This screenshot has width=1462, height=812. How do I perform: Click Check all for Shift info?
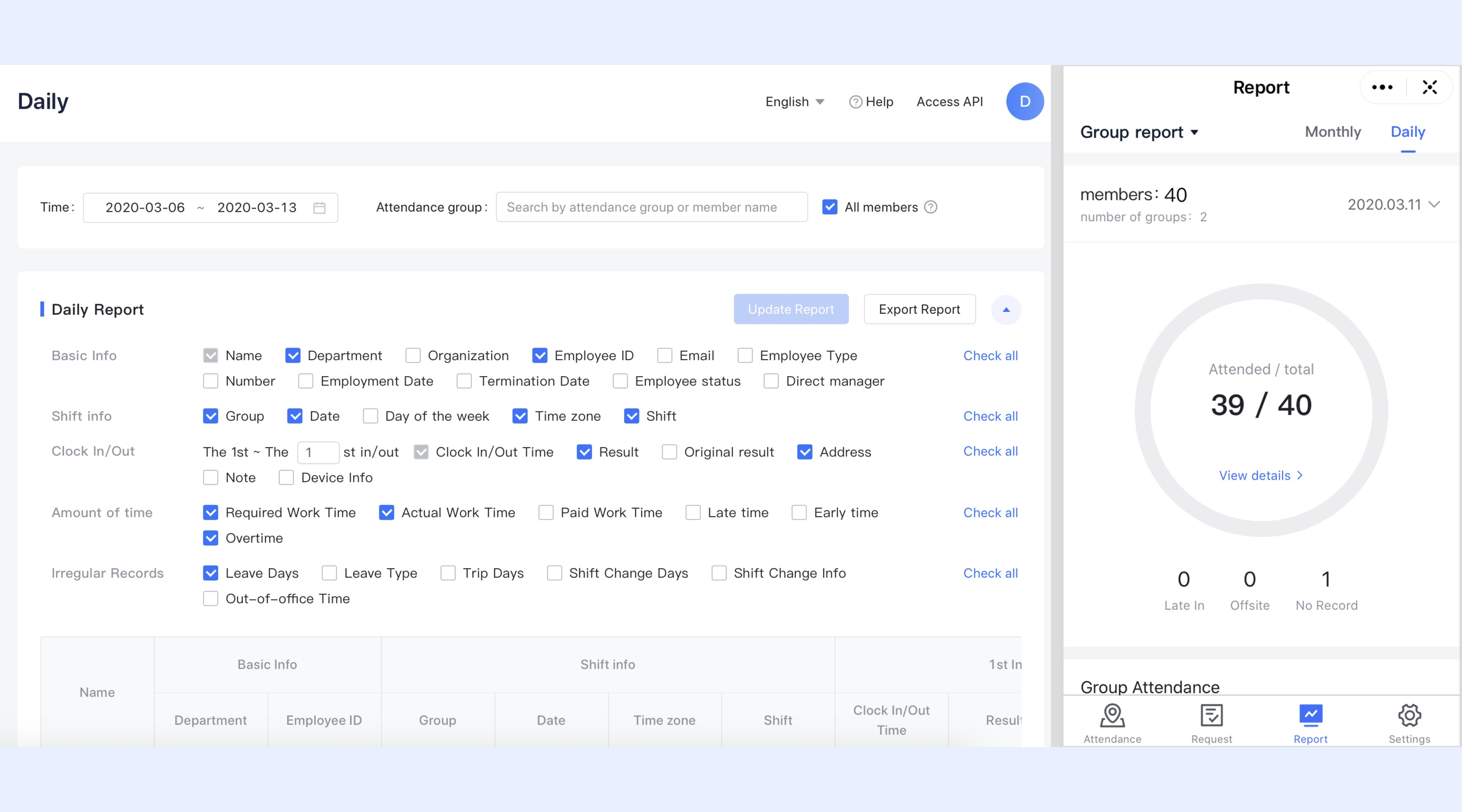click(990, 416)
